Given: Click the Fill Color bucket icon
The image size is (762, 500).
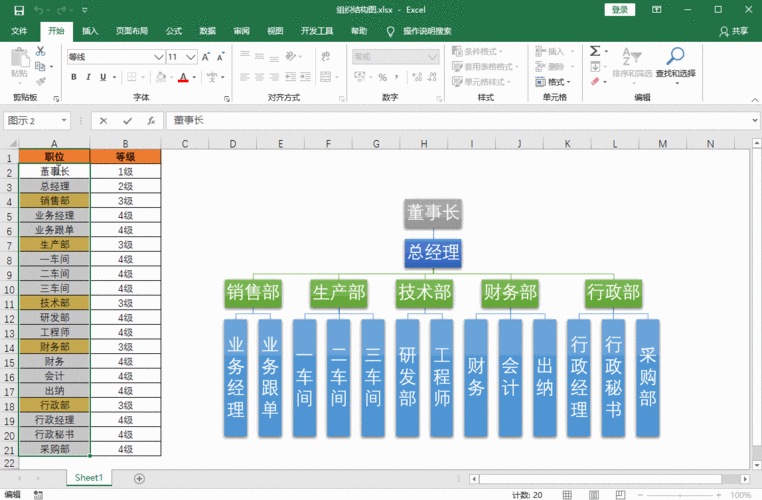Looking at the screenshot, I should pos(161,77).
